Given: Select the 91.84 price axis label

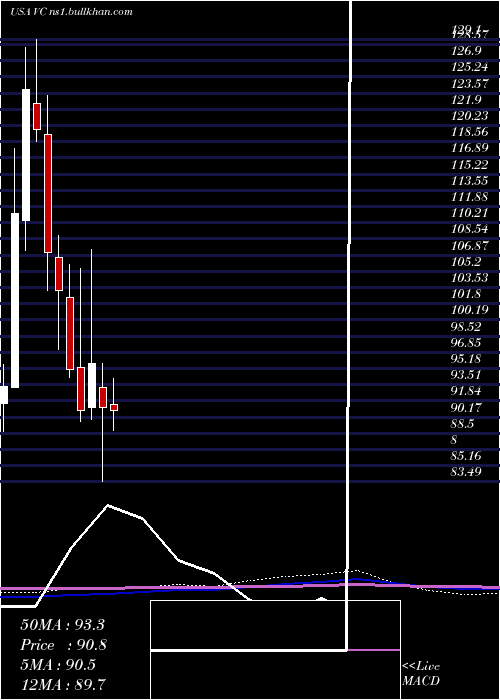Looking at the screenshot, I should tap(467, 391).
